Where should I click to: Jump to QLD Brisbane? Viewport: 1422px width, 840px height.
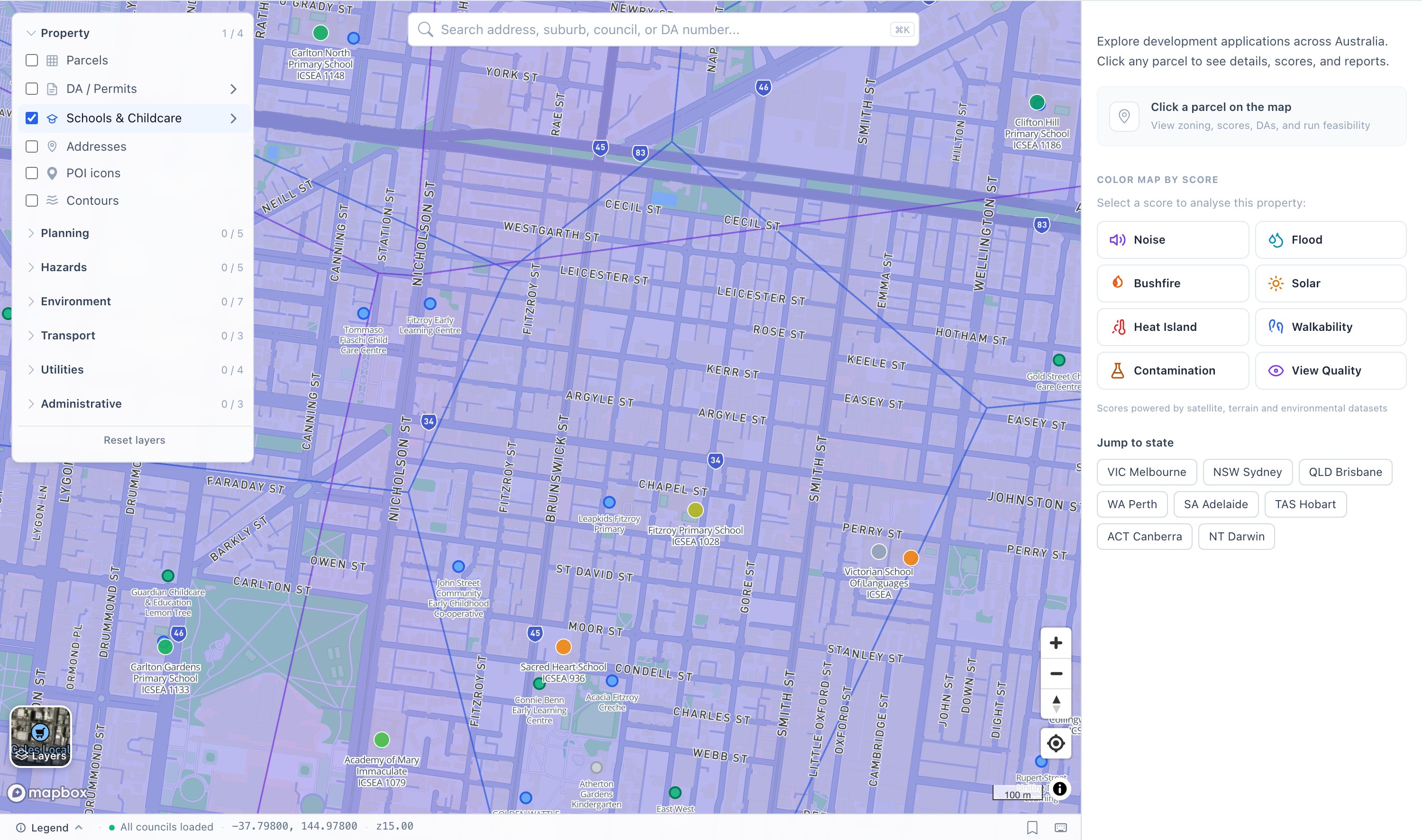pyautogui.click(x=1345, y=472)
